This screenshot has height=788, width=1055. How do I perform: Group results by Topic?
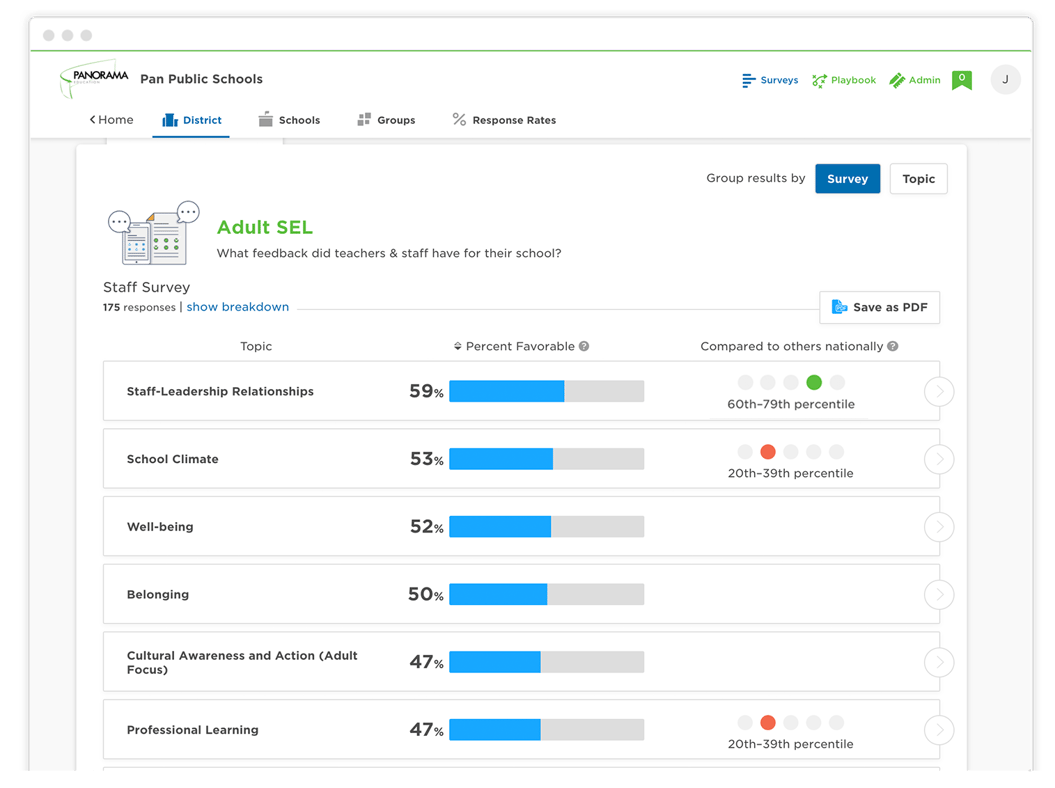tap(918, 179)
